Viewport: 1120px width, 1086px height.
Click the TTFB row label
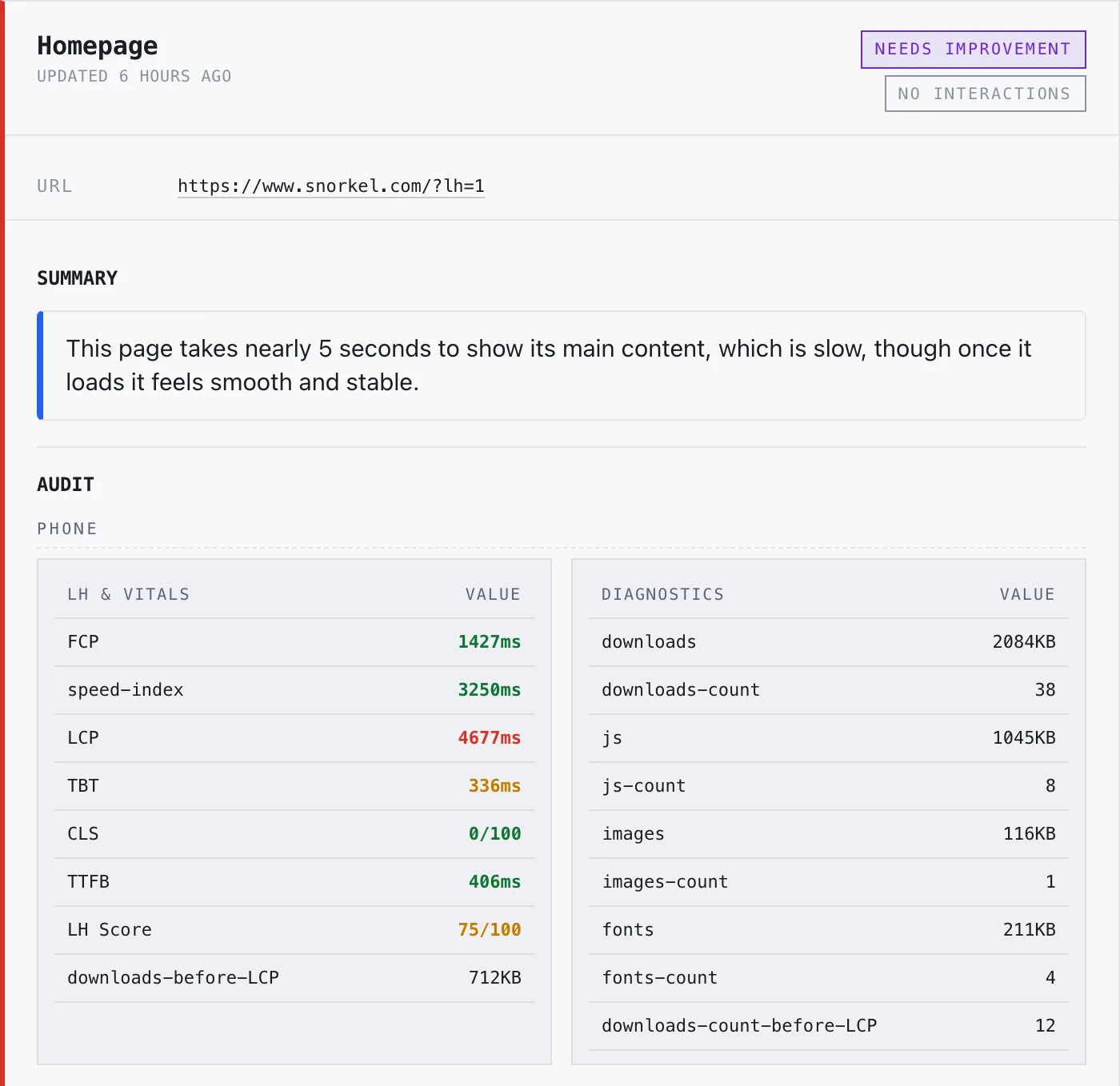click(88, 882)
